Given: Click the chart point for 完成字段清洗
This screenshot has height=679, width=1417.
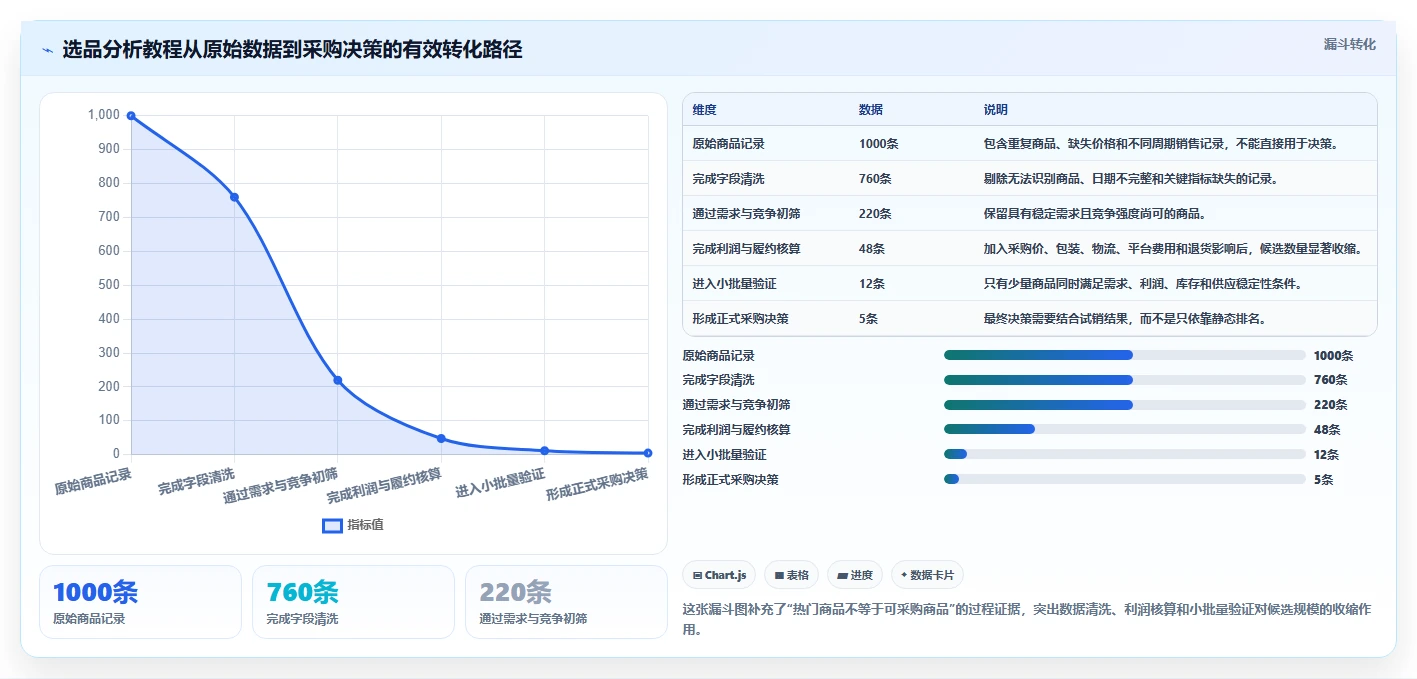Looking at the screenshot, I should click(x=234, y=197).
